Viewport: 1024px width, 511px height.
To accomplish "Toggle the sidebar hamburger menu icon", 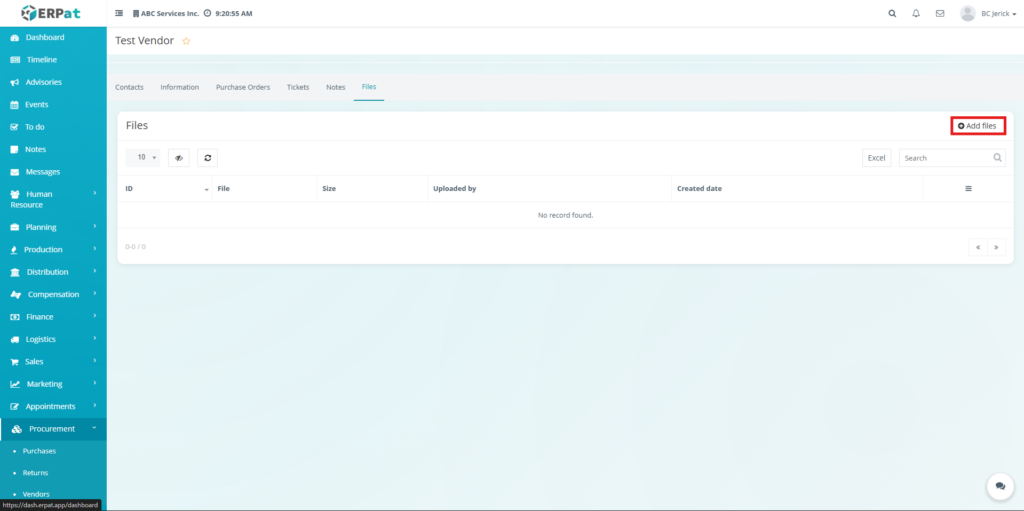I will tap(120, 14).
